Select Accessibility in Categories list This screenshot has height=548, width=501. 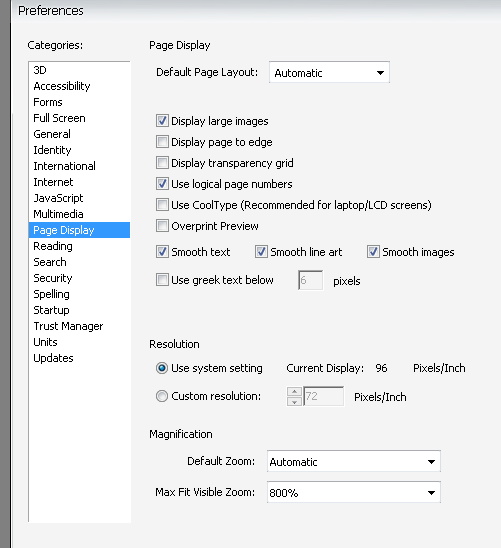62,86
